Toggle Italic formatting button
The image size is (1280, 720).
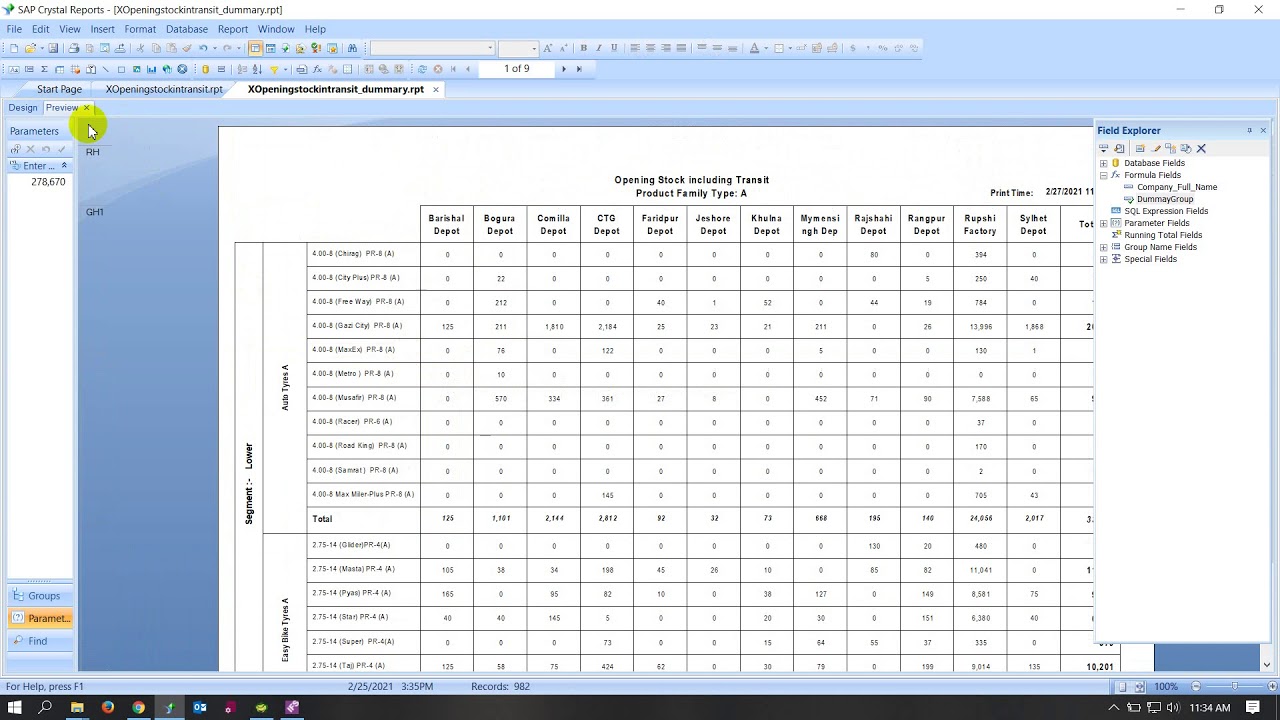click(598, 48)
